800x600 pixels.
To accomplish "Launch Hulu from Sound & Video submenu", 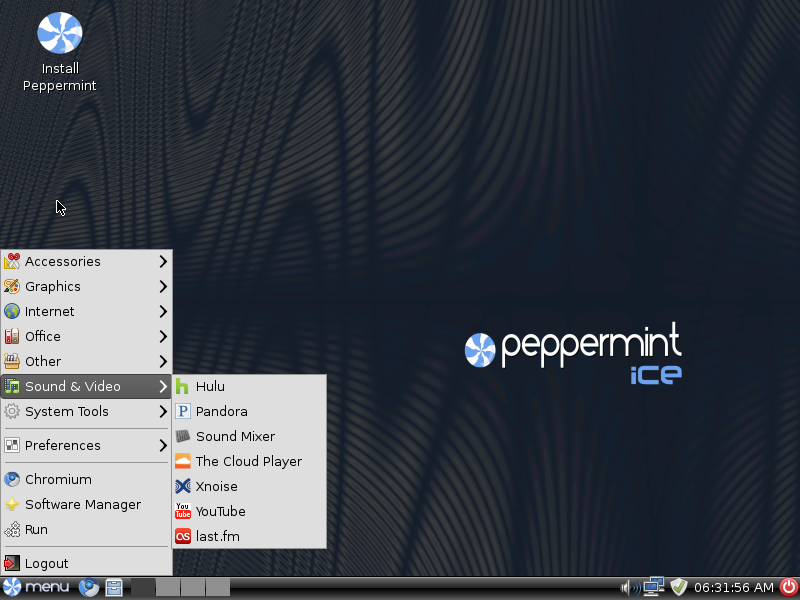I will pos(210,387).
